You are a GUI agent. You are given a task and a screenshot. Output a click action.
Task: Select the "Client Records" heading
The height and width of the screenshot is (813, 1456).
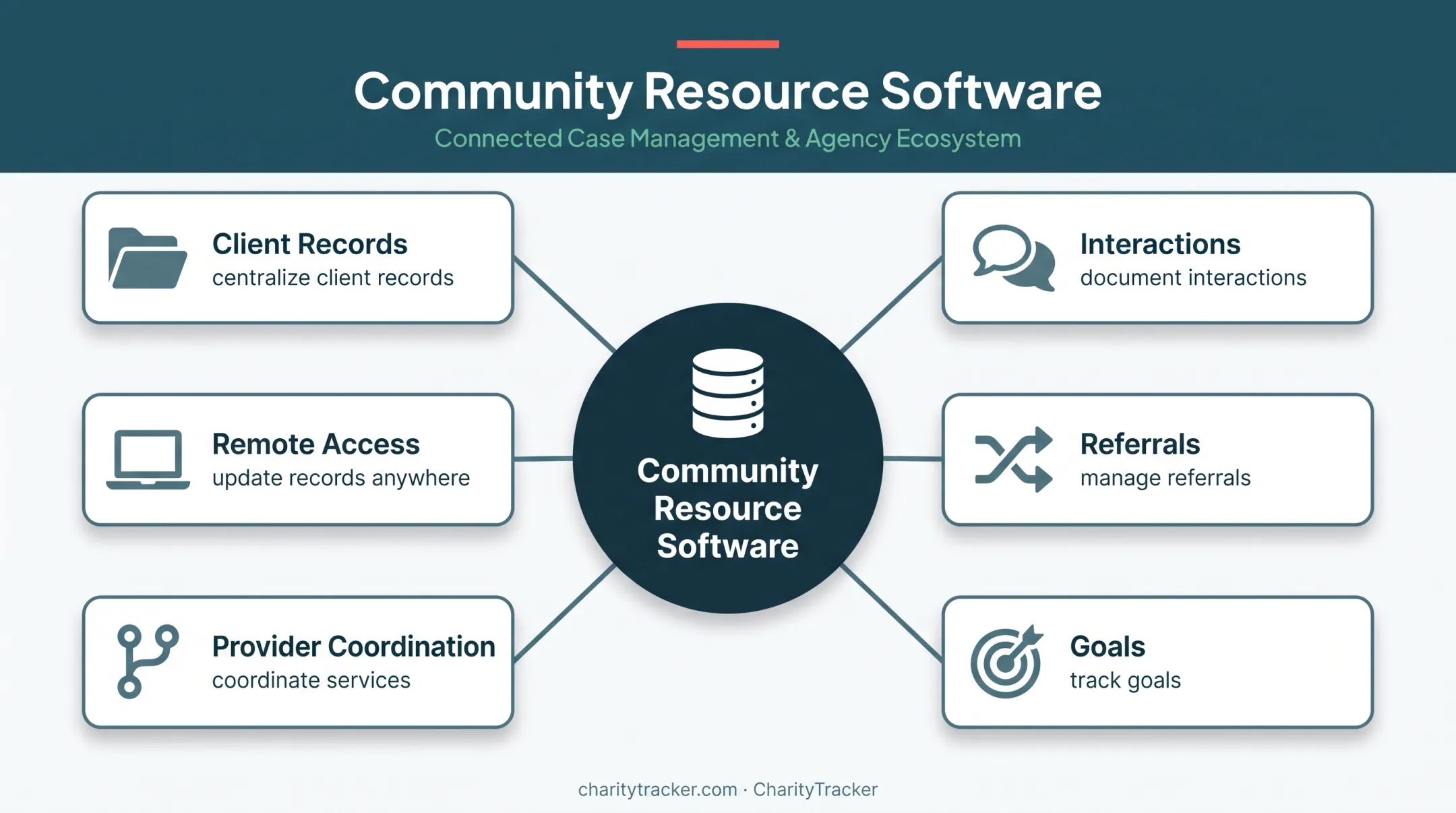pos(309,244)
